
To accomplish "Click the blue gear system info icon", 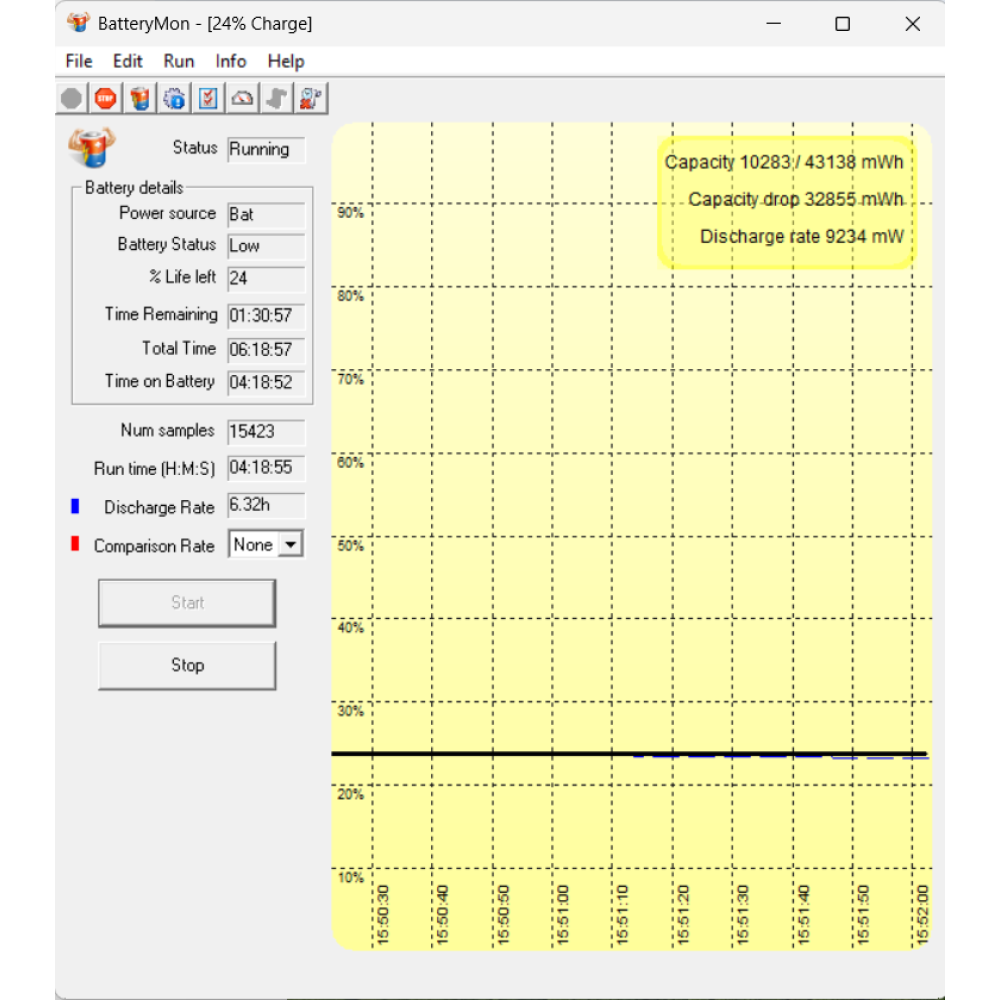I will (174, 98).
